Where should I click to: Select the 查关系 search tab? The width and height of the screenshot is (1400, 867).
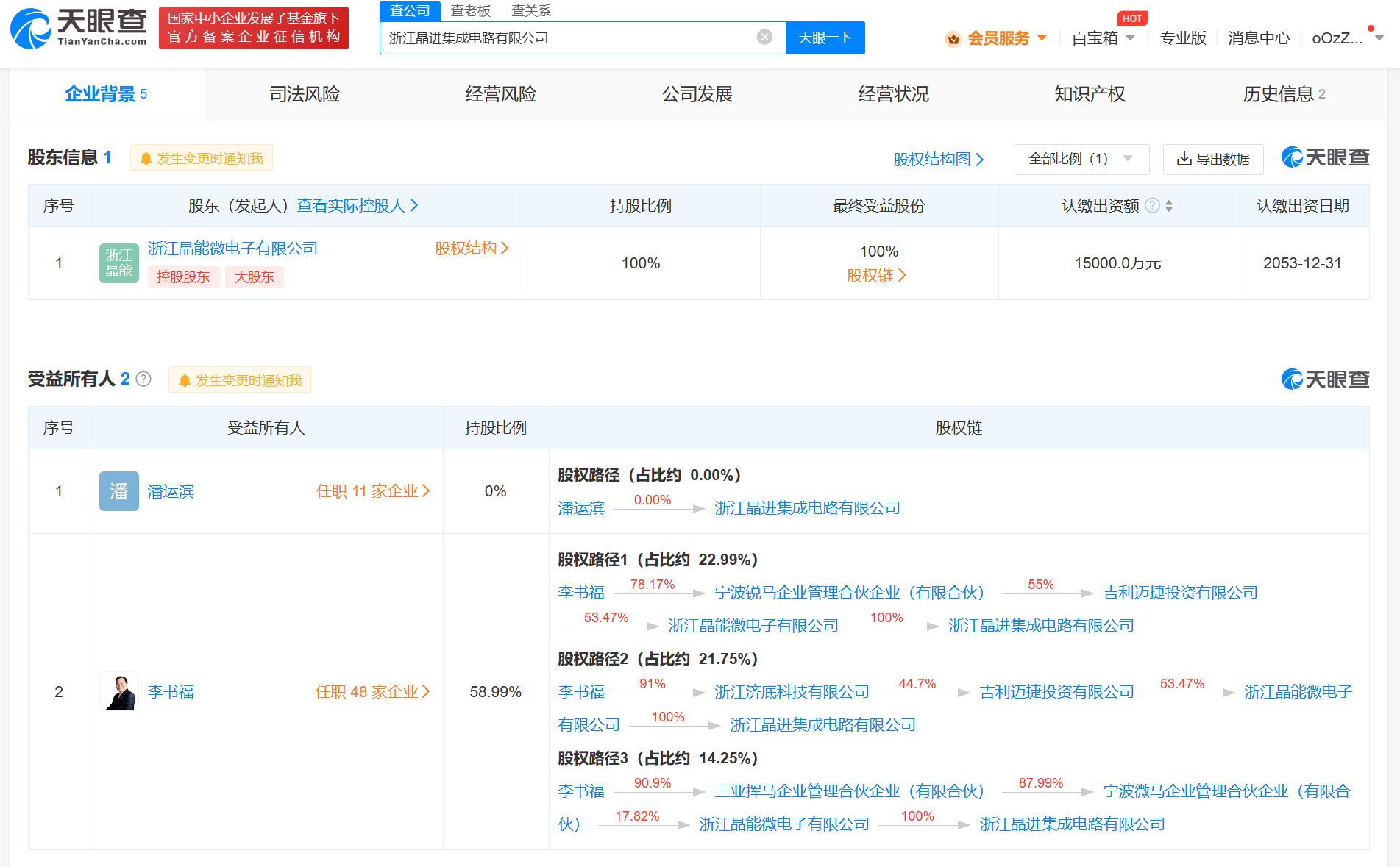pos(531,11)
